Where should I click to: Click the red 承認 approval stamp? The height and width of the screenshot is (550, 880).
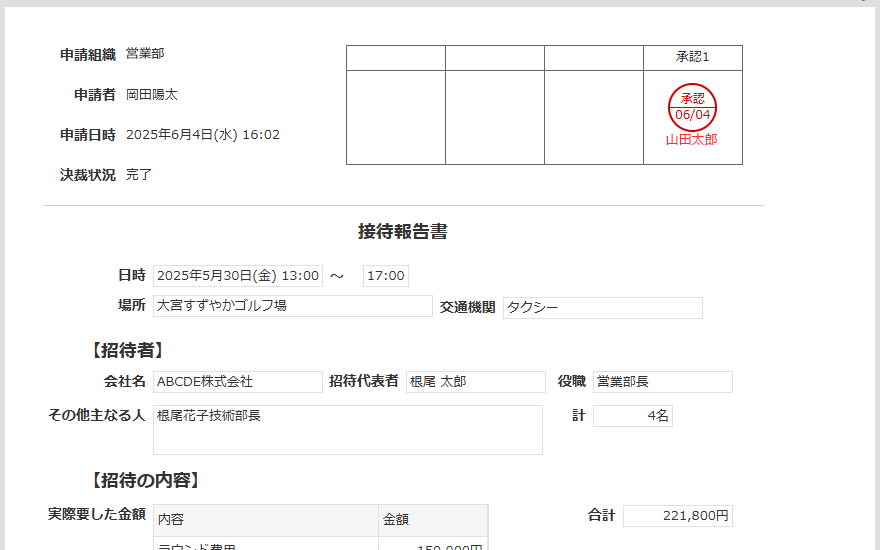click(x=692, y=107)
